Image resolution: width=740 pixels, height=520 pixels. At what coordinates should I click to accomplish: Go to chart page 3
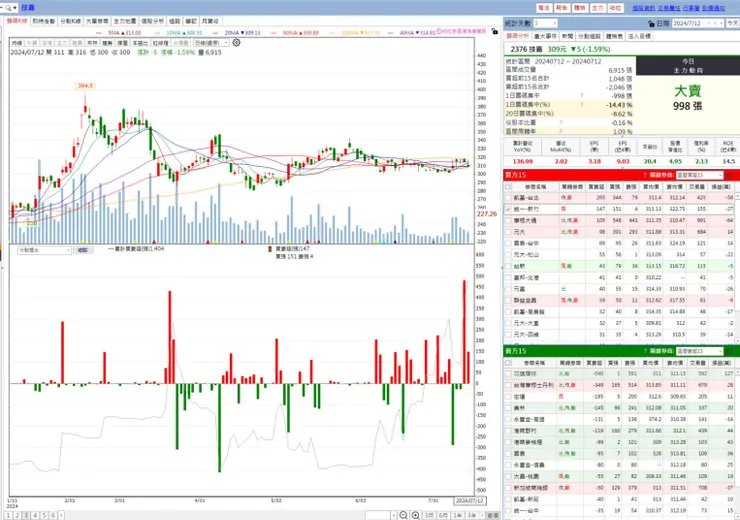pyautogui.click(x=26, y=516)
